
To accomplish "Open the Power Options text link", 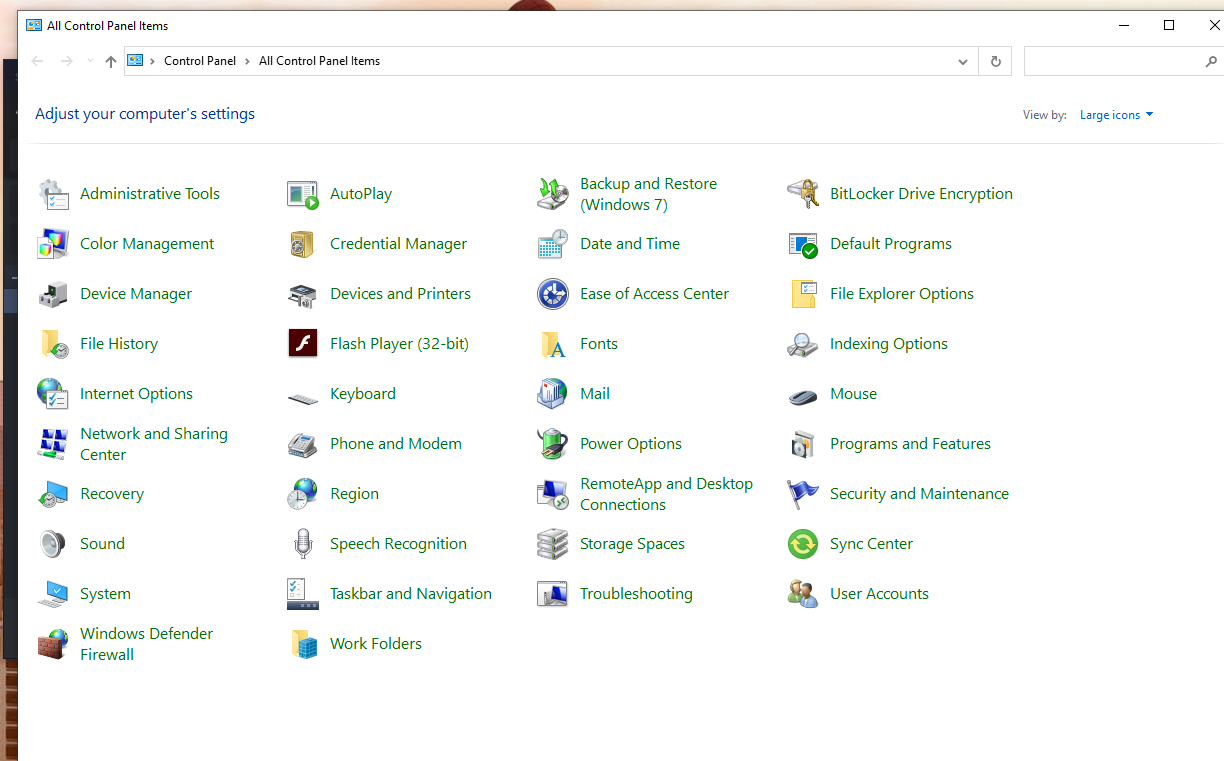I will coord(631,444).
